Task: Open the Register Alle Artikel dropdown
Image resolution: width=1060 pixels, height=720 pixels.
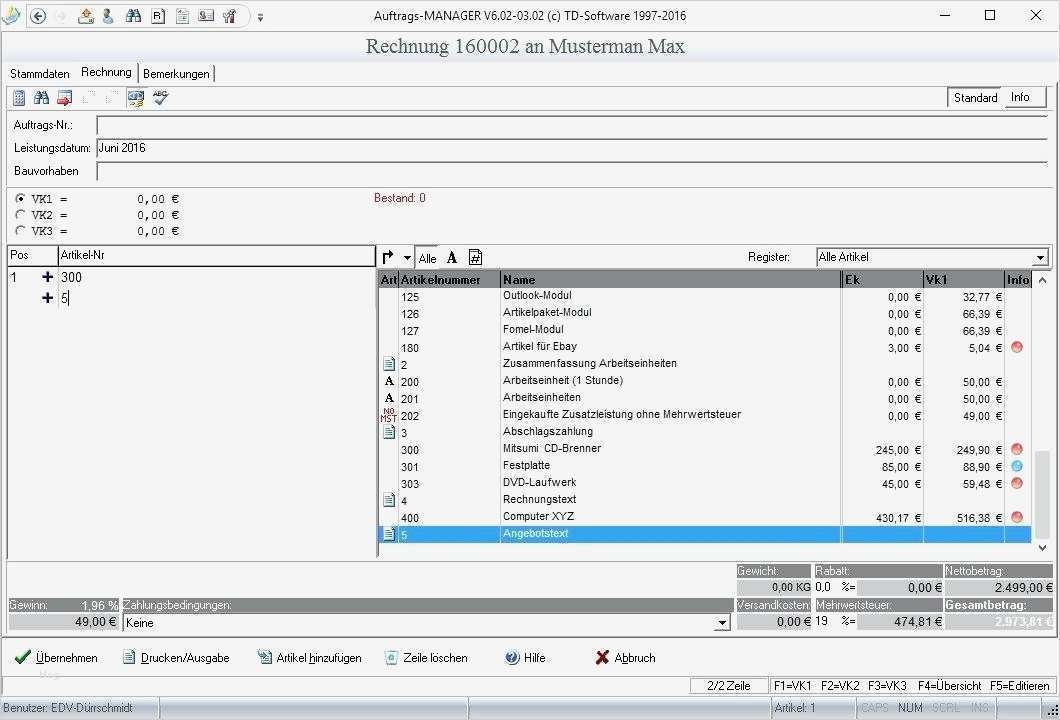Action: tap(1041, 258)
